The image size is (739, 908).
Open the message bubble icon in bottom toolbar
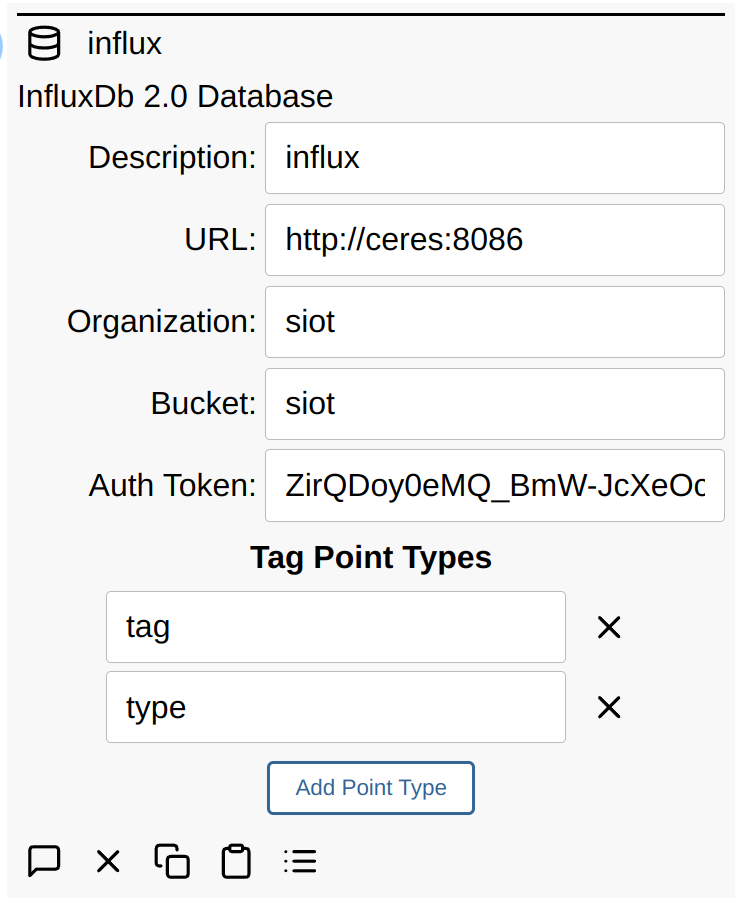click(44, 861)
